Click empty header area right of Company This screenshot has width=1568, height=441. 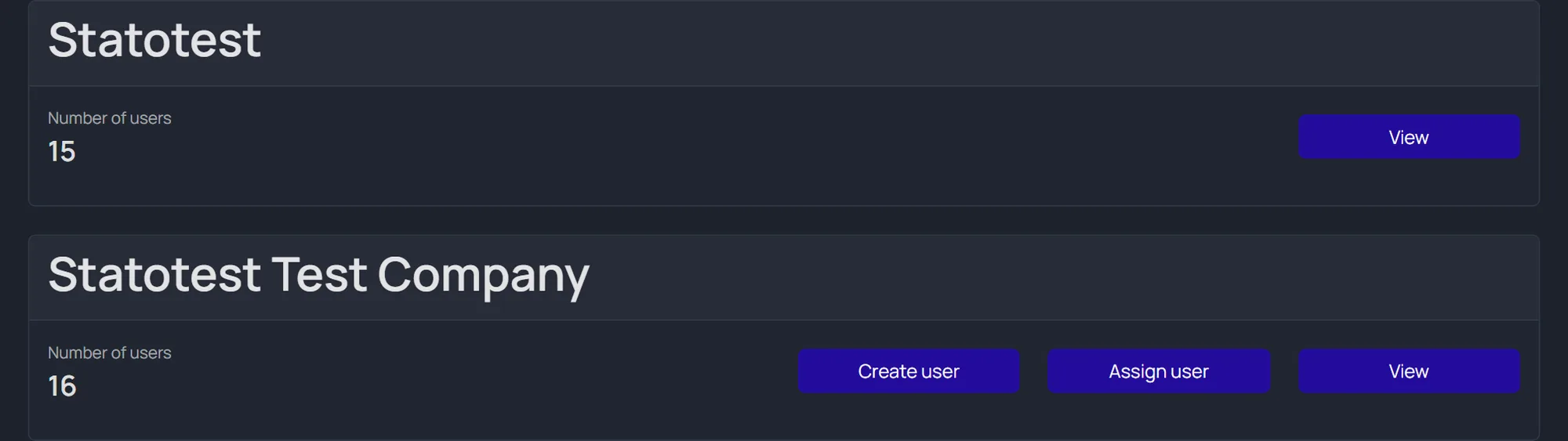[1058, 277]
